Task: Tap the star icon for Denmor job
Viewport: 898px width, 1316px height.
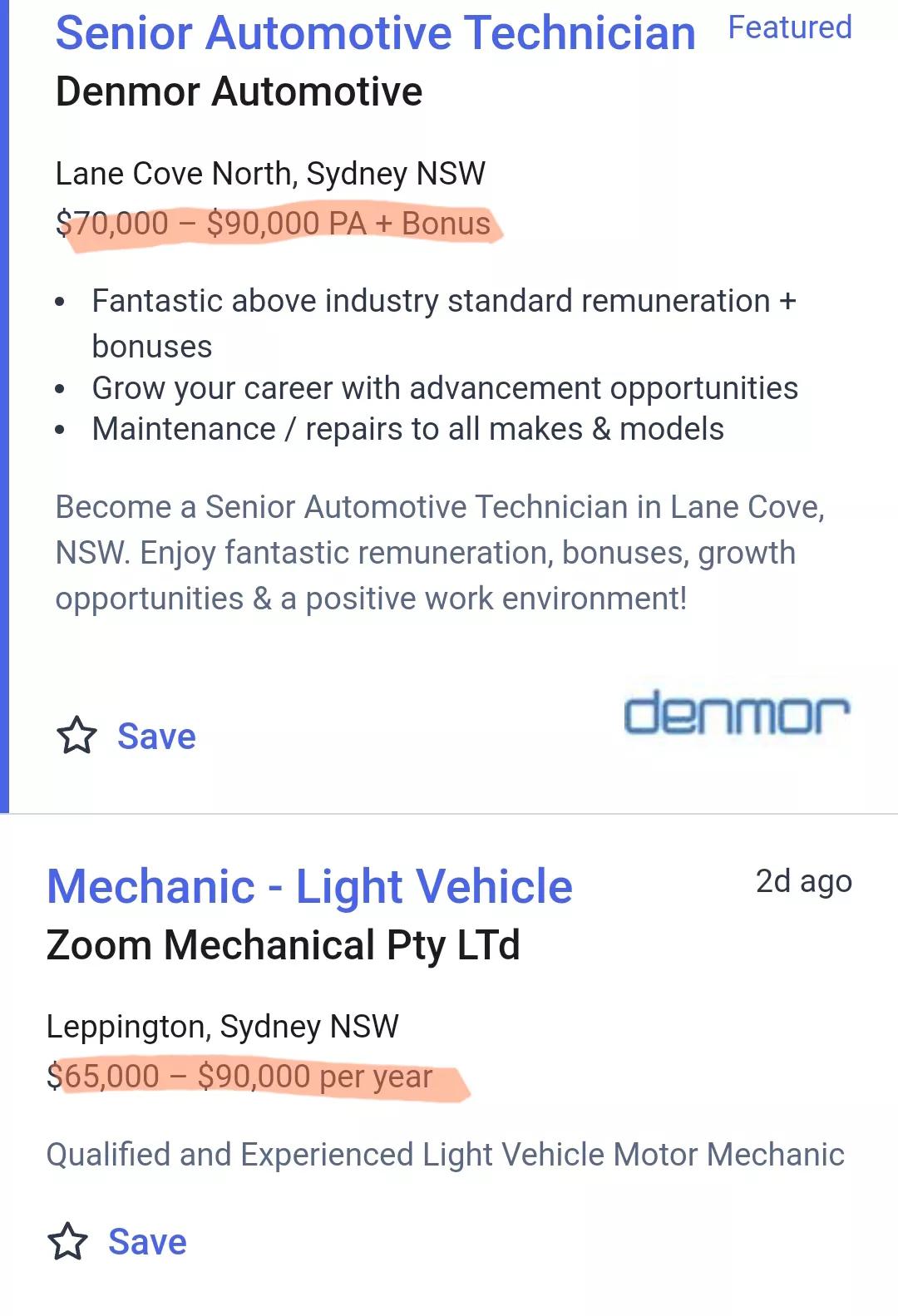Action: [x=76, y=736]
